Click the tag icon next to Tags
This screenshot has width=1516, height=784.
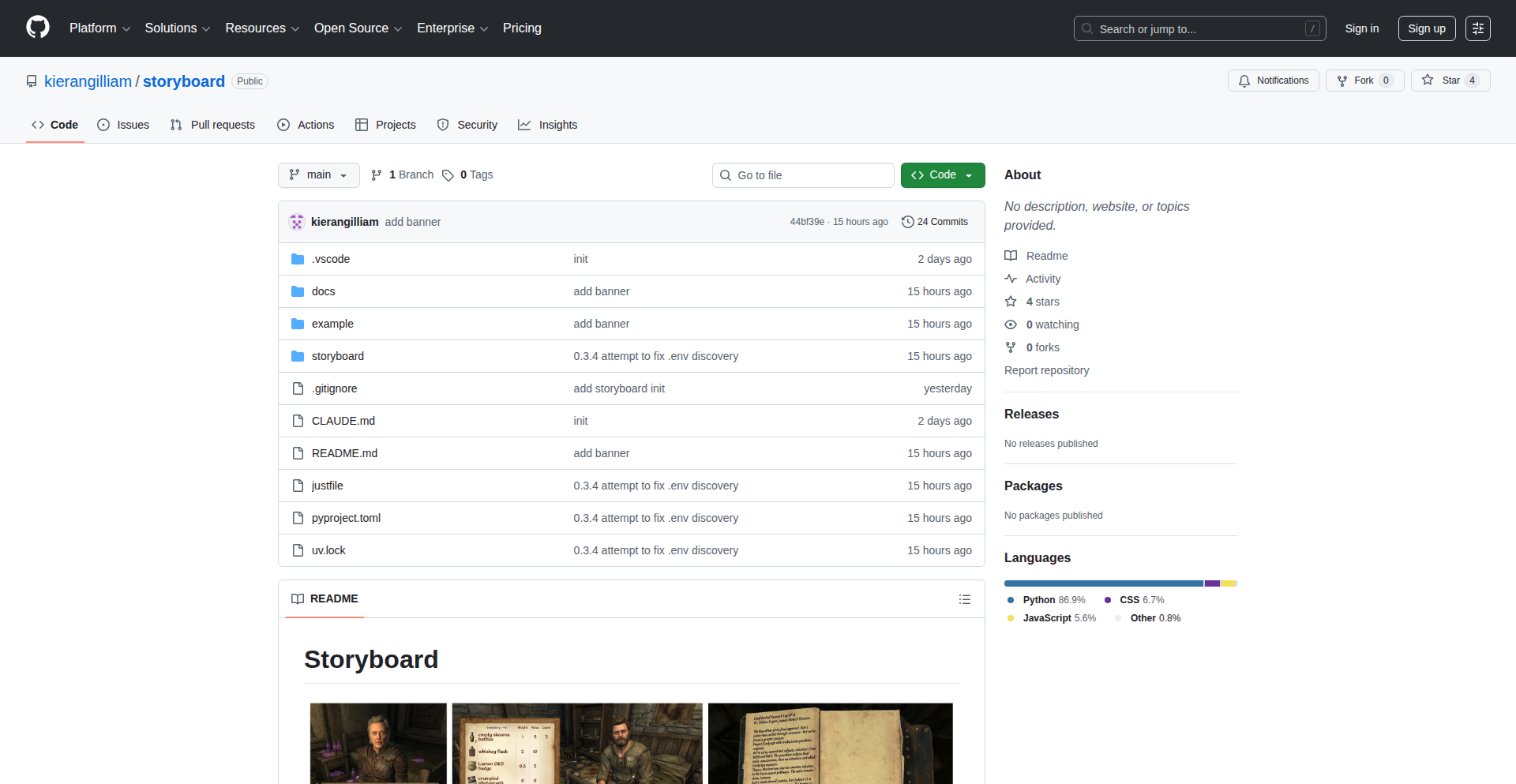pos(448,175)
